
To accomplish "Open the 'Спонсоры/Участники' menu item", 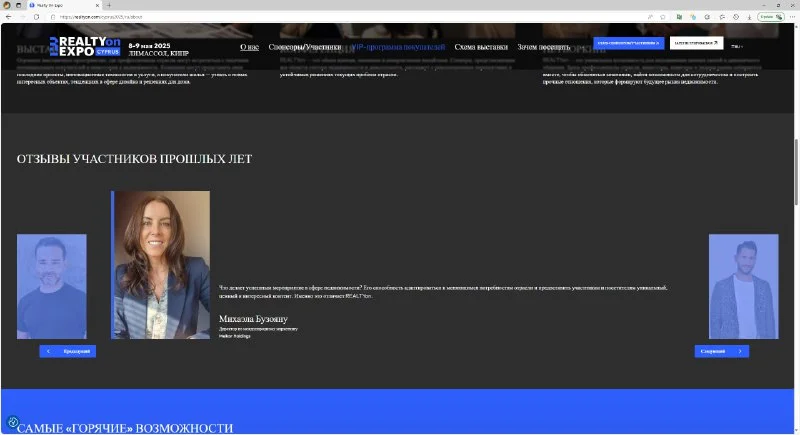I will [304, 47].
